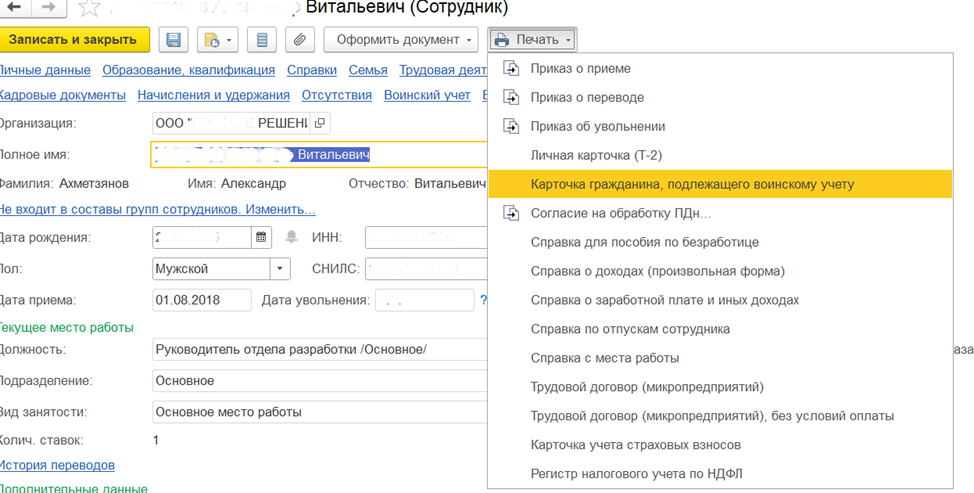974x493 pixels.
Task: Add the employee card to favorites with the star
Action: click(89, 7)
